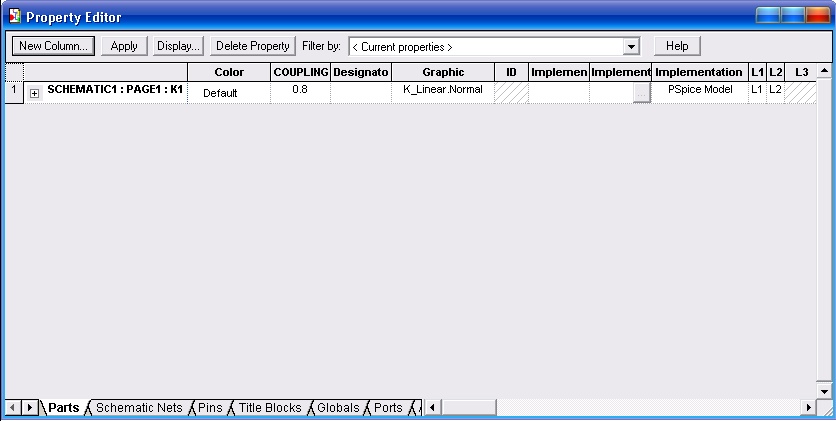Click the L2 column header
Image resolution: width=836 pixels, height=421 pixels.
click(x=775, y=72)
